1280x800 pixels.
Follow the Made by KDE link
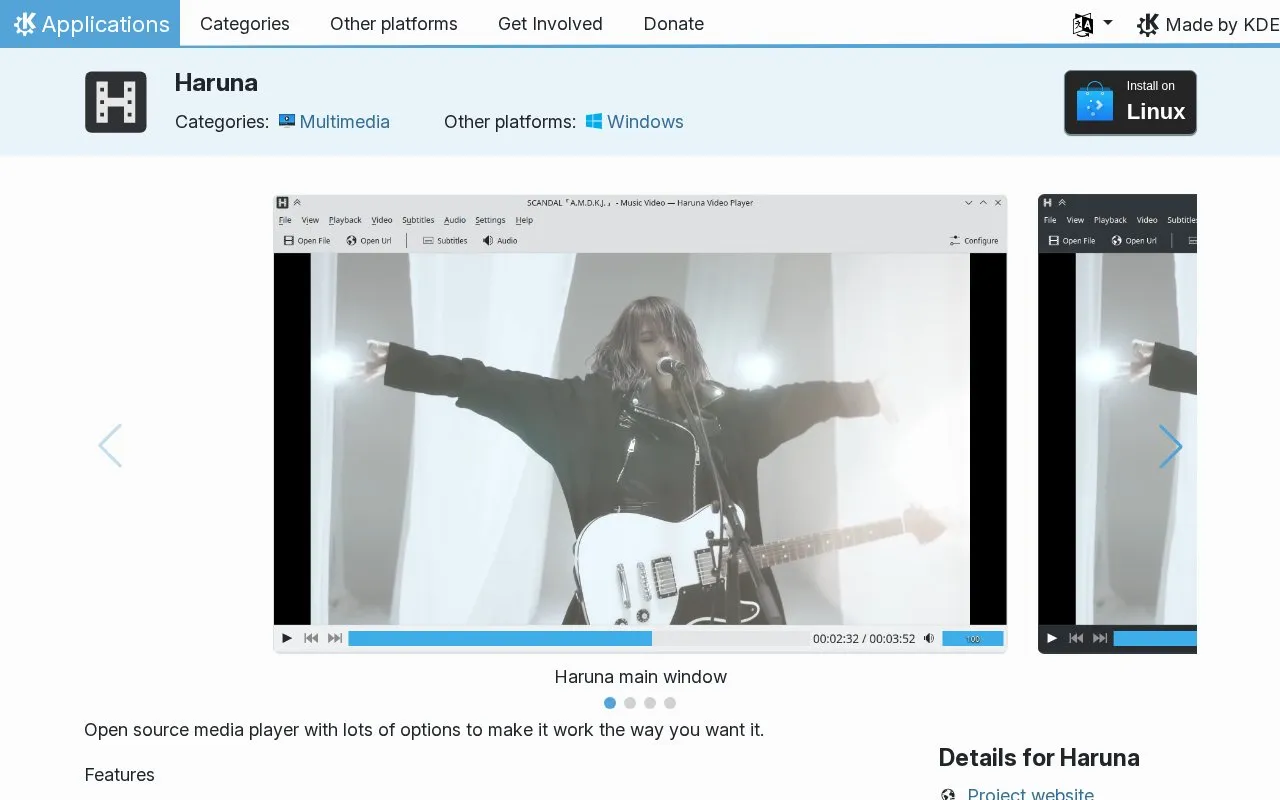point(1208,24)
